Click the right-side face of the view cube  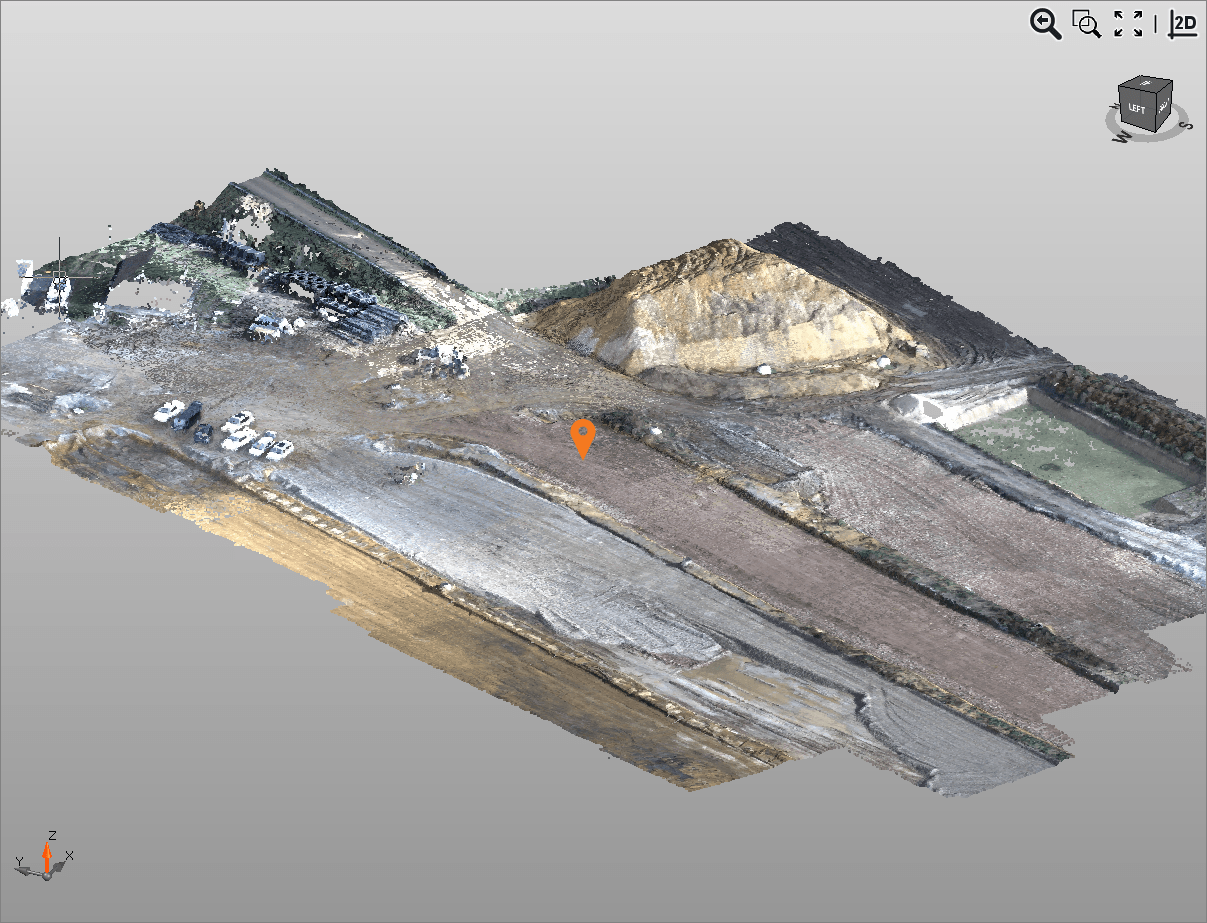click(1164, 105)
